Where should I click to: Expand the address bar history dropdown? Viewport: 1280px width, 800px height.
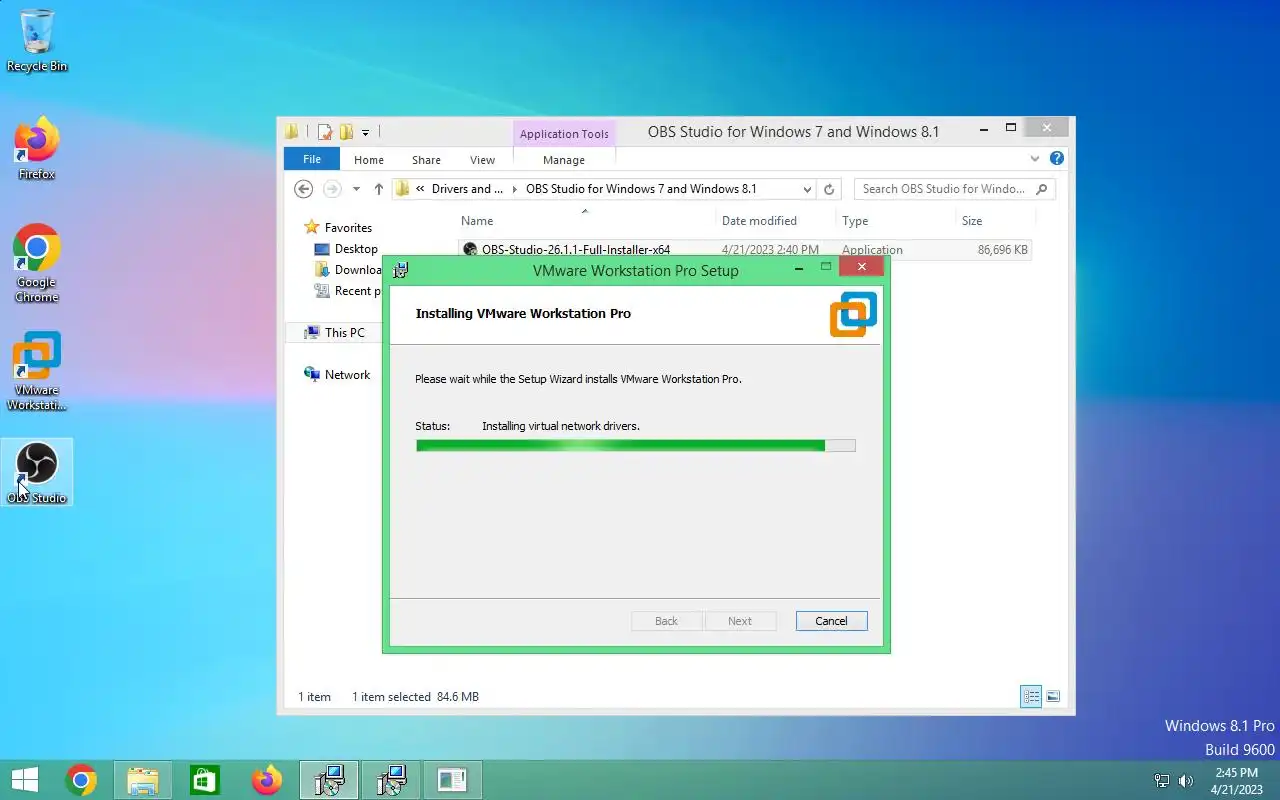tap(807, 189)
